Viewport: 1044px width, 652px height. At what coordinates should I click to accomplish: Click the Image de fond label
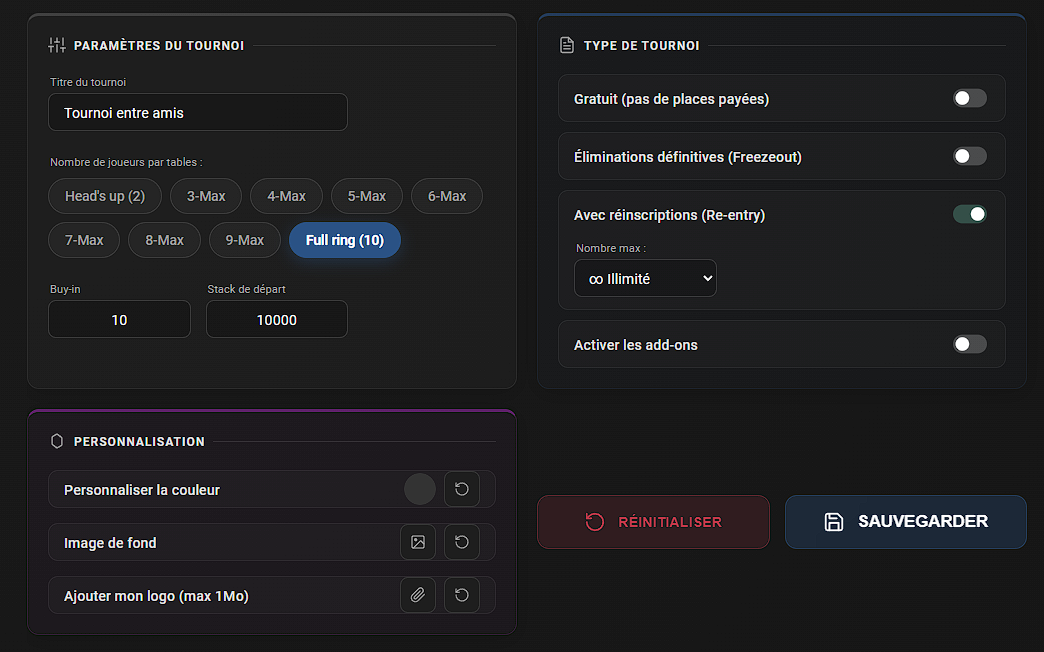pyautogui.click(x=110, y=543)
